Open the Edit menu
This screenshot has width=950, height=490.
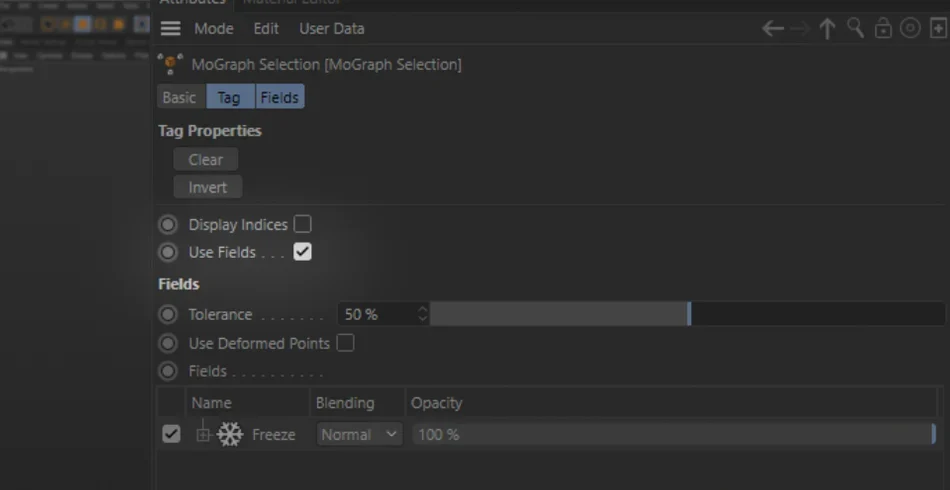(266, 28)
